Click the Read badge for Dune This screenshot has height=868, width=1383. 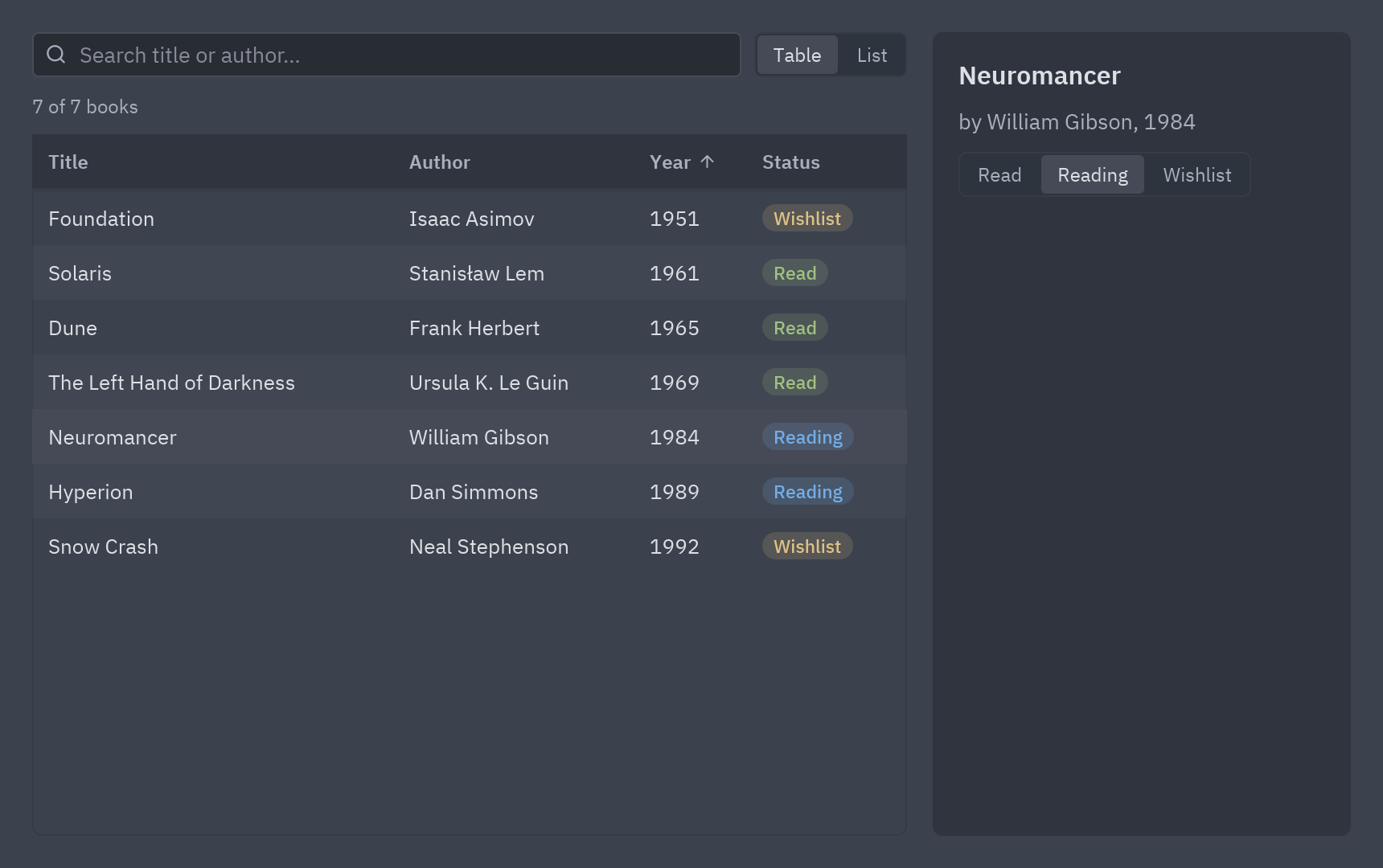point(795,328)
